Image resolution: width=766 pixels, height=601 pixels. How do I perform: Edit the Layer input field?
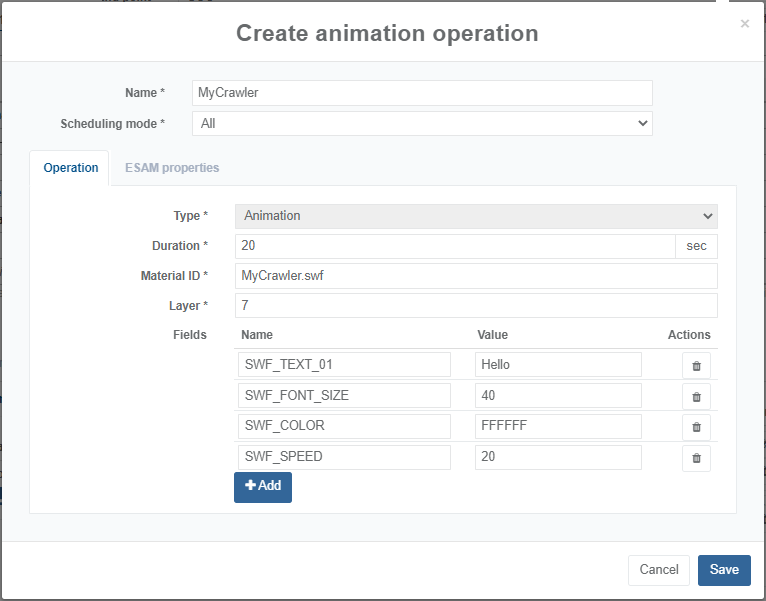[476, 306]
